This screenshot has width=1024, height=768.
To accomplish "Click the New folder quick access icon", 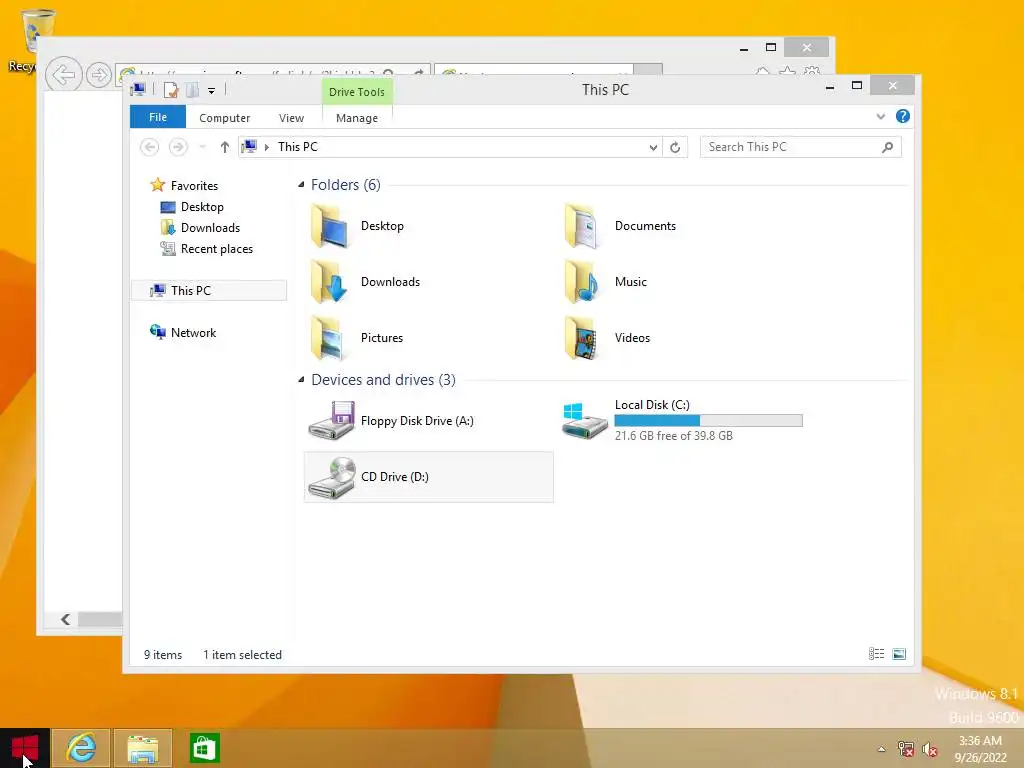I will 192,90.
